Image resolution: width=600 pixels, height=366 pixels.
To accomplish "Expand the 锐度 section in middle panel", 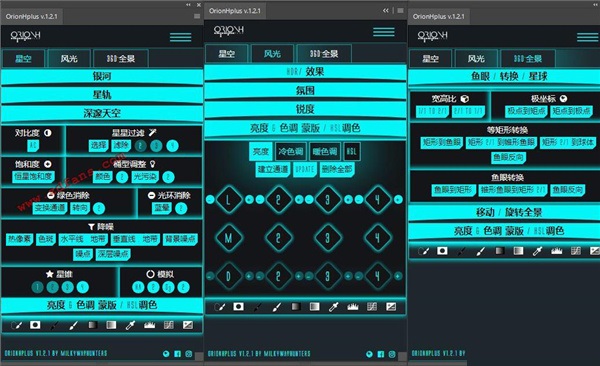I will pos(305,109).
